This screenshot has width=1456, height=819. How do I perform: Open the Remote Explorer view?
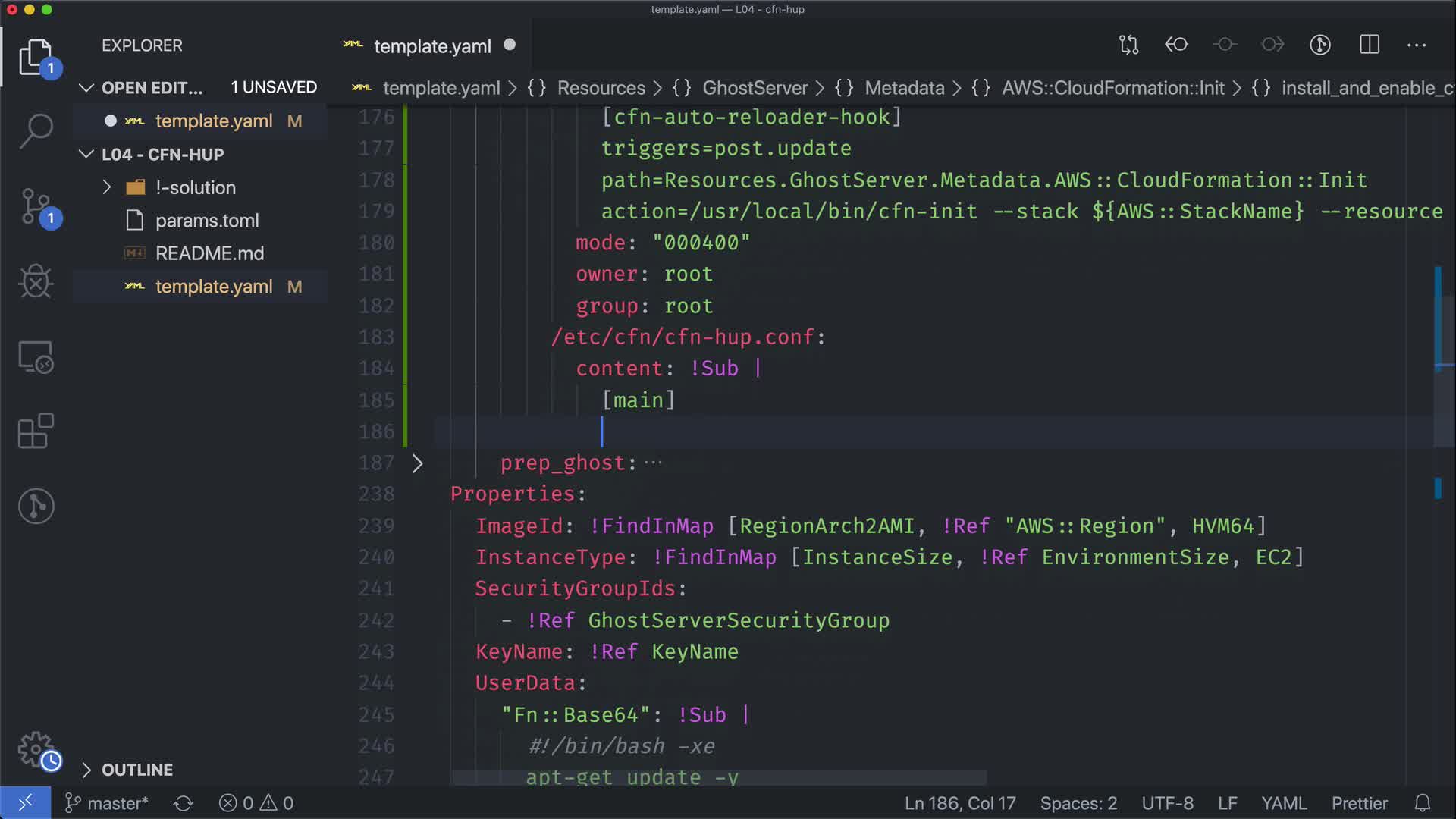click(x=36, y=356)
